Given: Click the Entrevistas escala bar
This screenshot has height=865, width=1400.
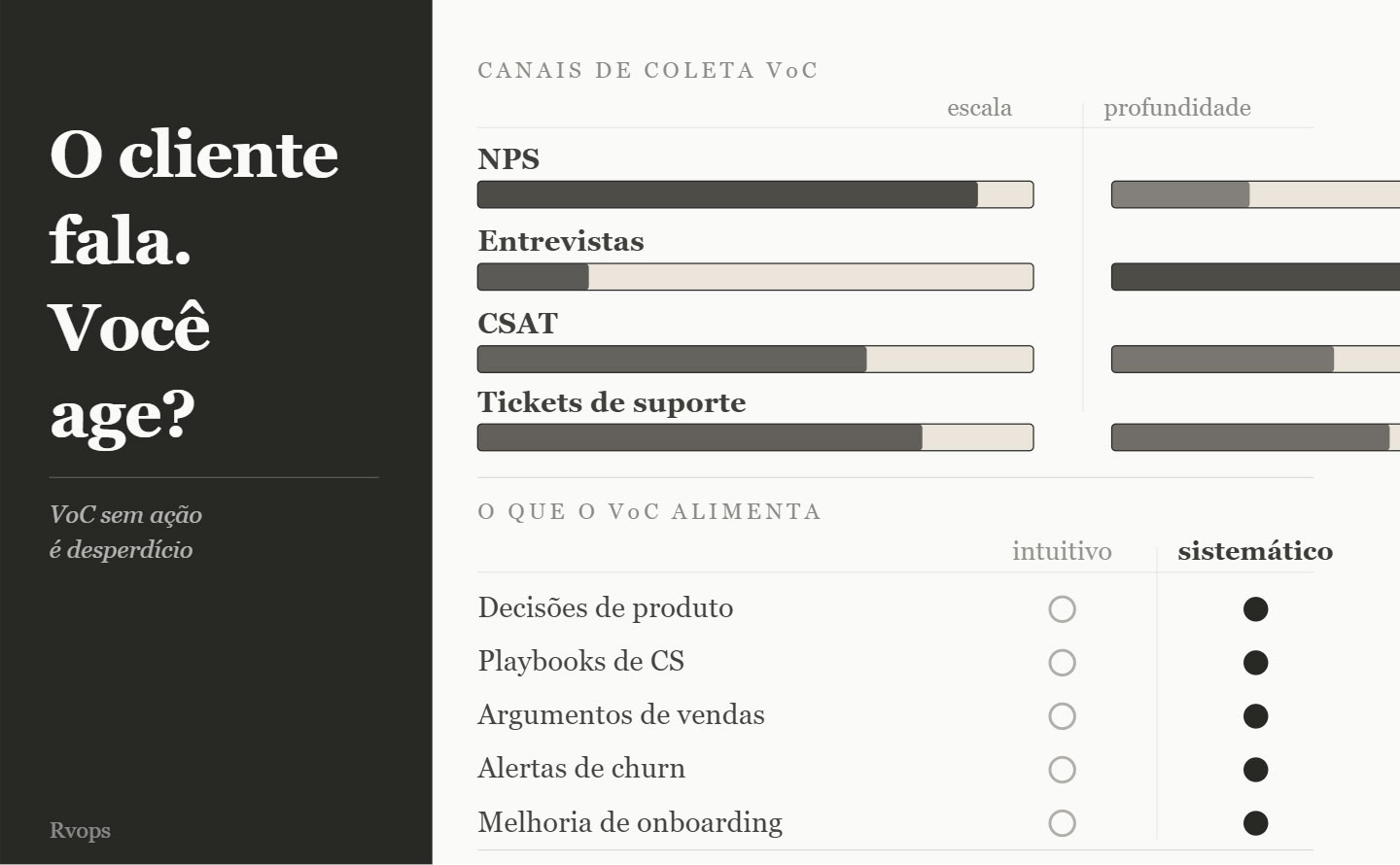Looking at the screenshot, I should pyautogui.click(x=754, y=277).
